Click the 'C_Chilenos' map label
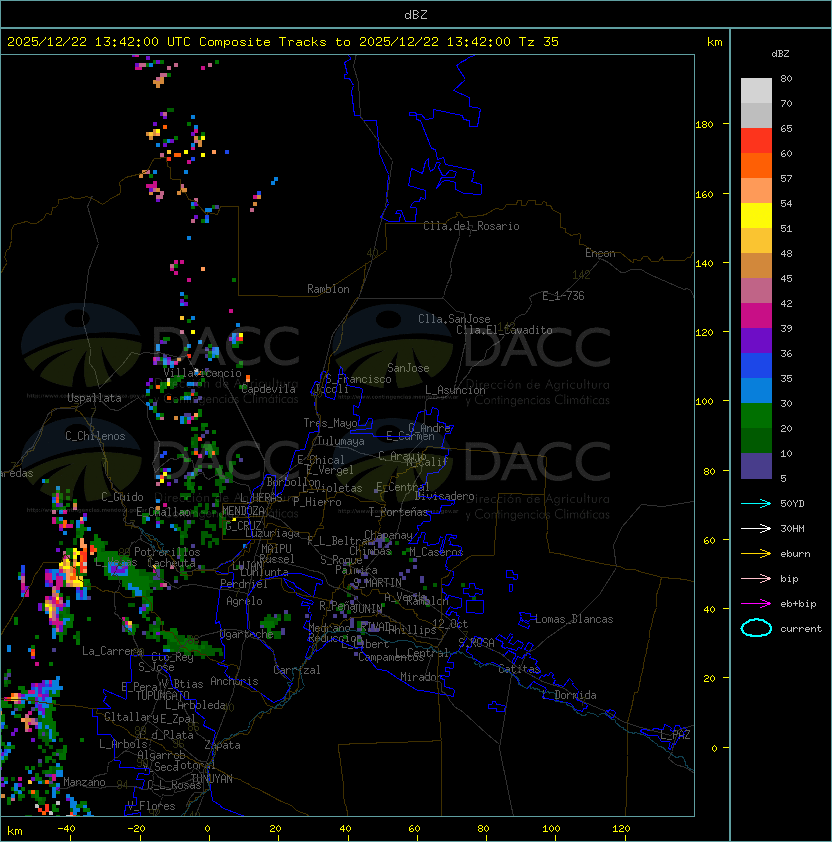Screen dimensions: 832x842 coord(95,436)
